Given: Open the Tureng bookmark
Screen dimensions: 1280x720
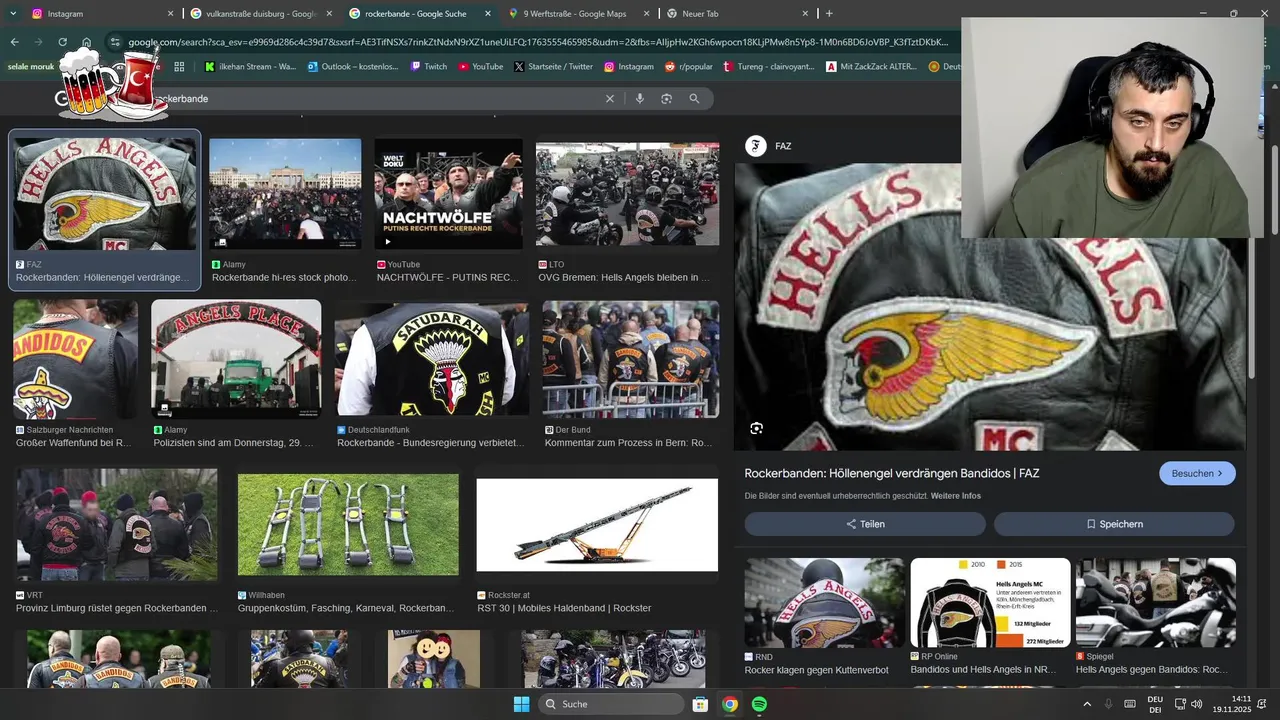Looking at the screenshot, I should pyautogui.click(x=769, y=67).
